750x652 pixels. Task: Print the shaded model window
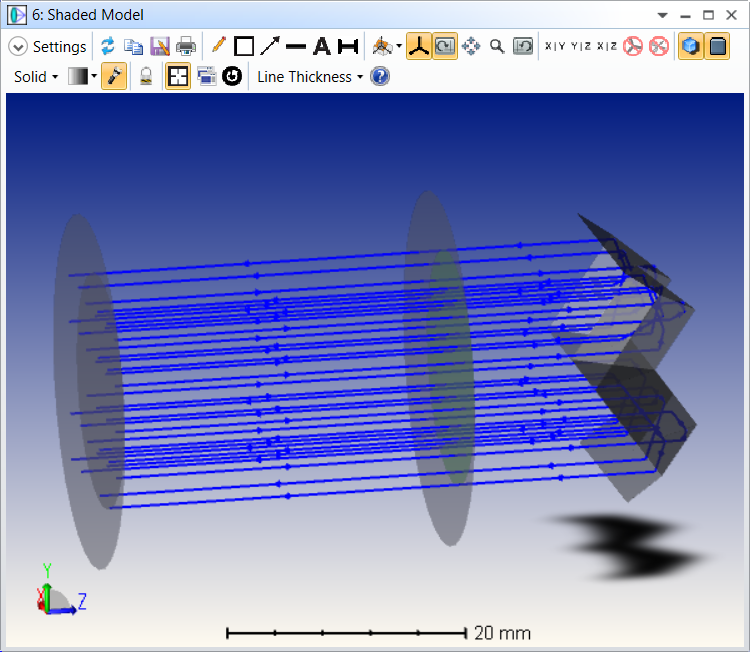point(186,46)
